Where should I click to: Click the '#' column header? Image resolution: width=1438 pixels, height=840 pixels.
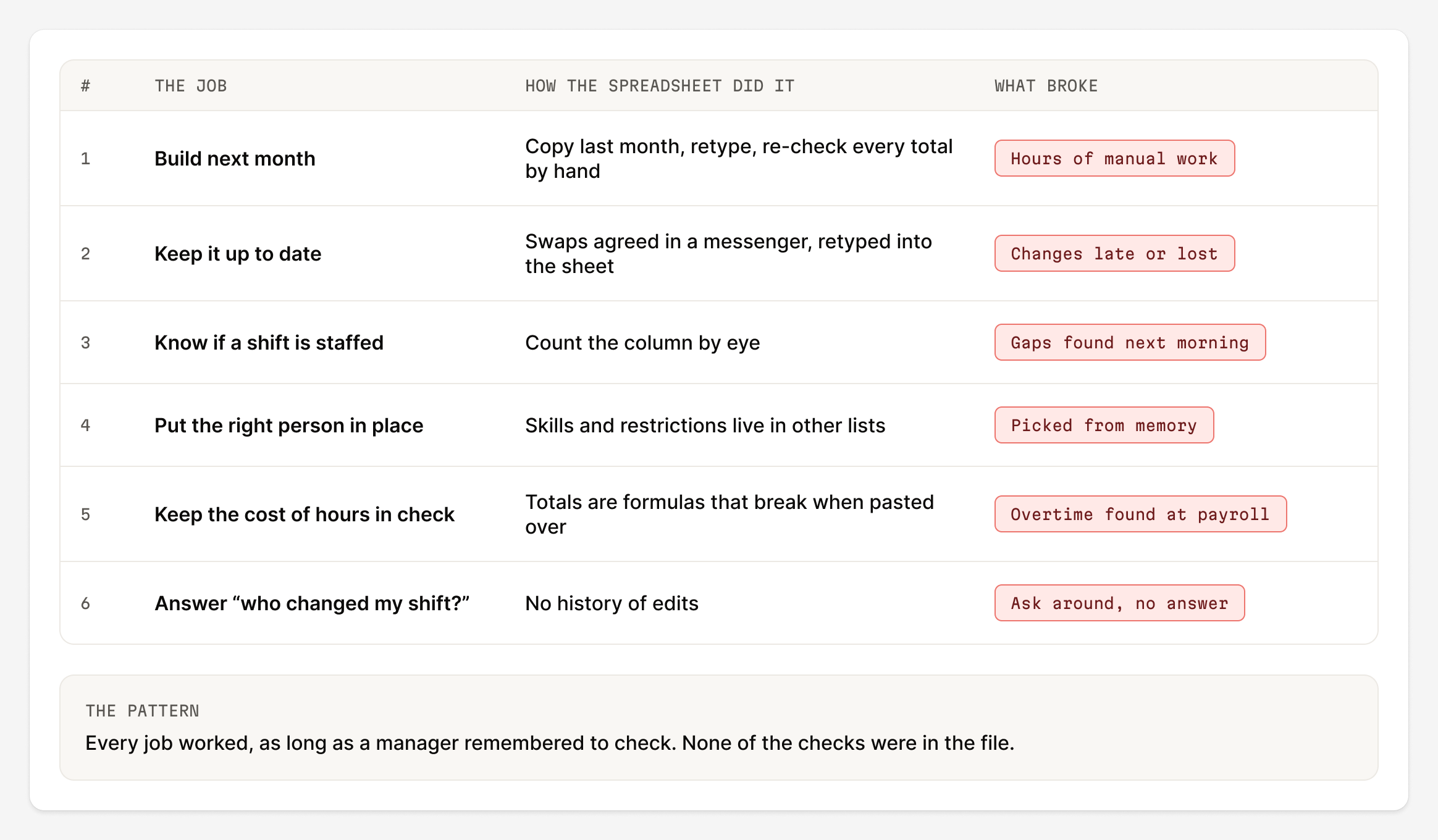(85, 86)
